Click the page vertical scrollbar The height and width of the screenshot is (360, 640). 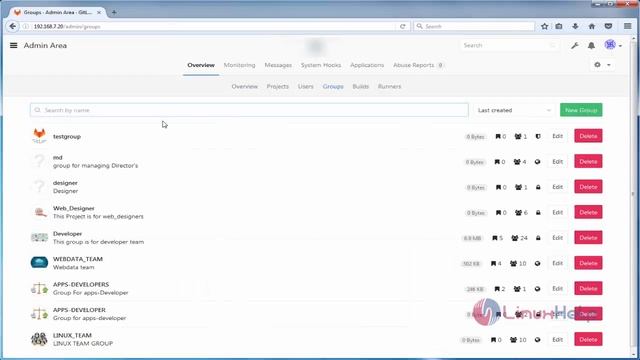tap(634, 196)
